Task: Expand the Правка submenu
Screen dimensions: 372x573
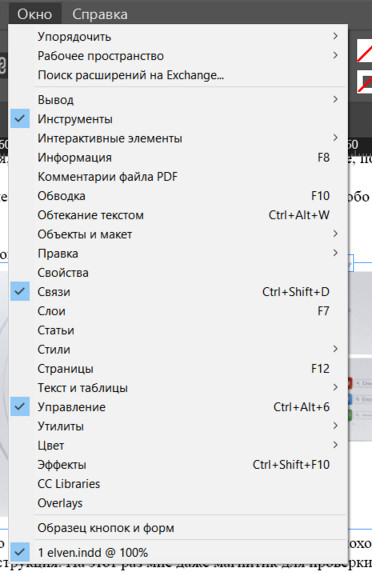Action: click(178, 253)
